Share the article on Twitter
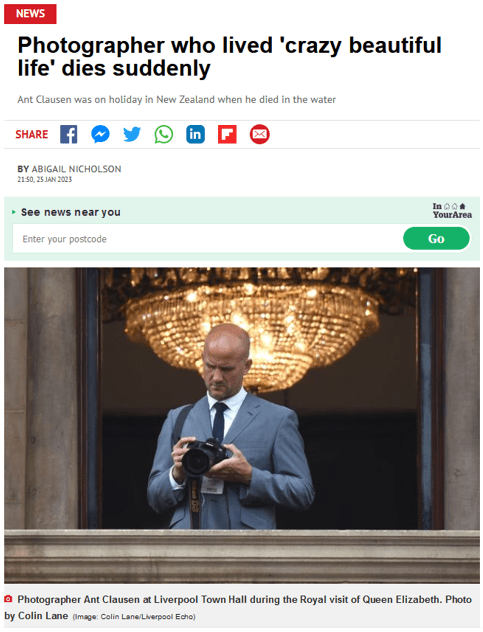 click(132, 134)
